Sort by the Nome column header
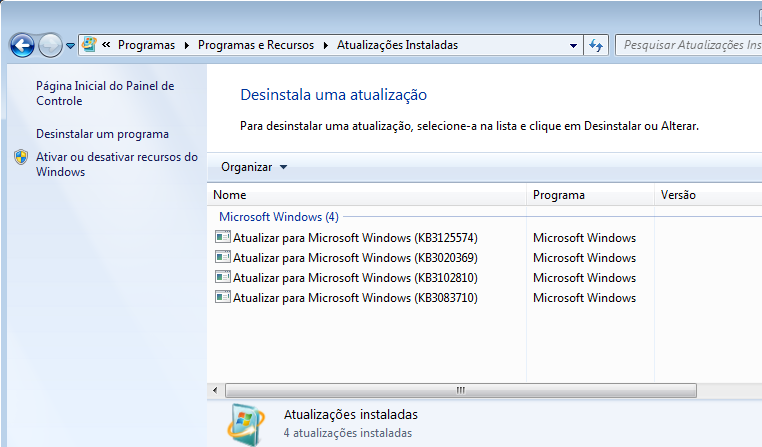Viewport: 762px width, 447px height. pos(367,195)
